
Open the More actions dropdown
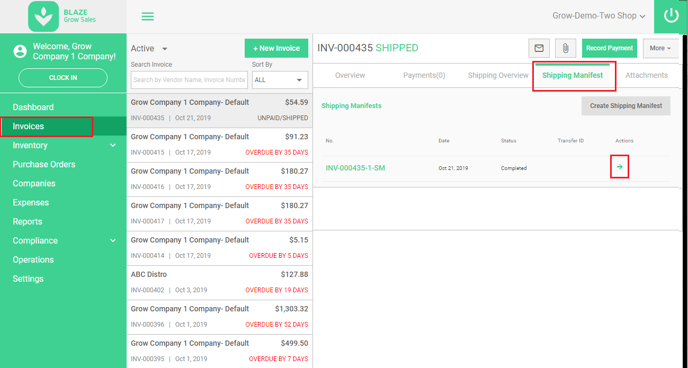pyautogui.click(x=660, y=48)
